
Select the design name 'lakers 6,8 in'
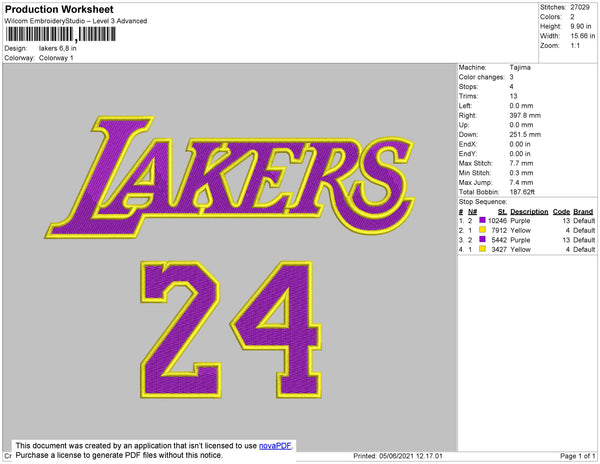click(57, 49)
